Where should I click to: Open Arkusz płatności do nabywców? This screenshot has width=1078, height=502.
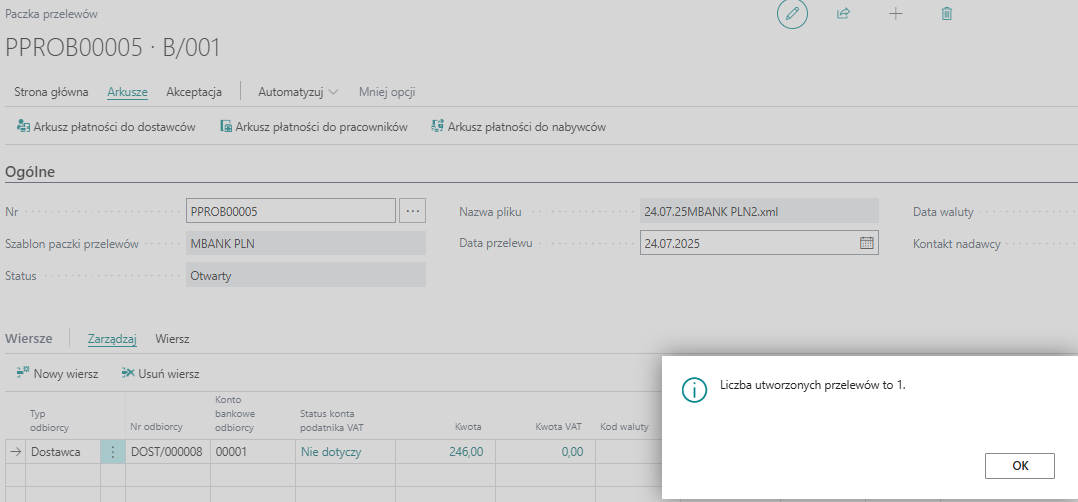coord(518,127)
